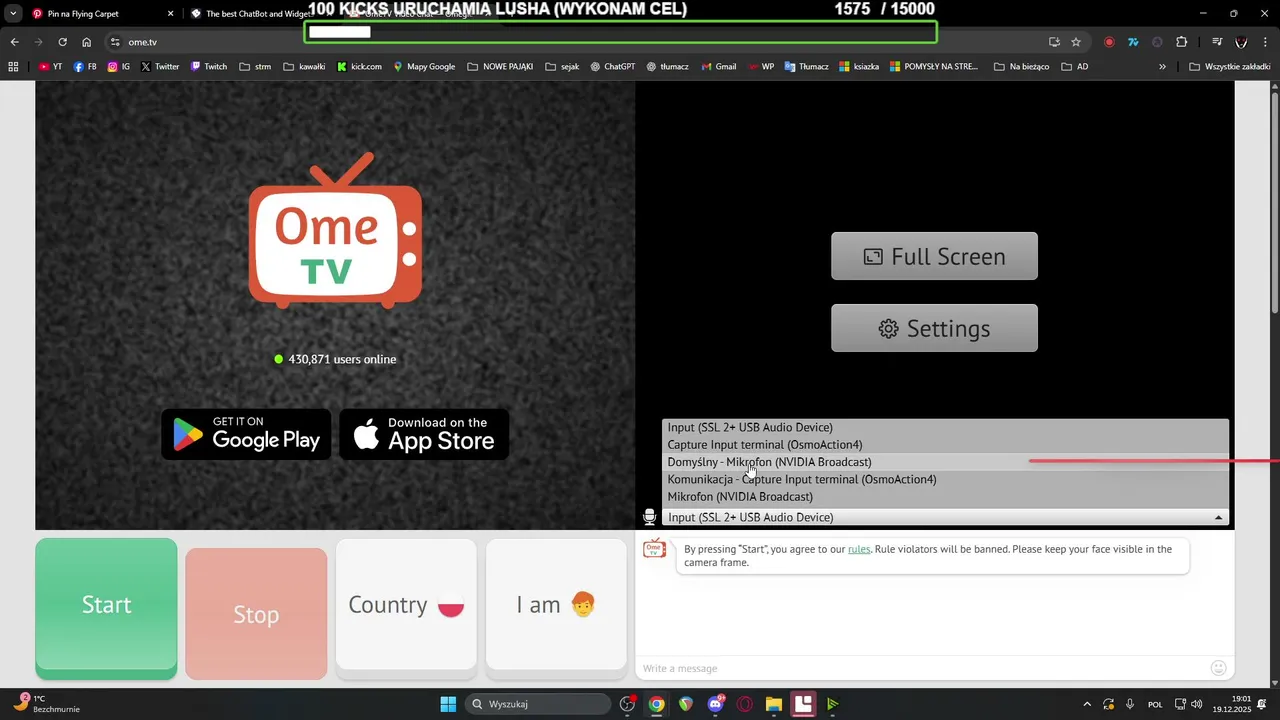Image resolution: width=1280 pixels, height=720 pixels.
Task: Go back to the previous page
Action: [x=14, y=42]
